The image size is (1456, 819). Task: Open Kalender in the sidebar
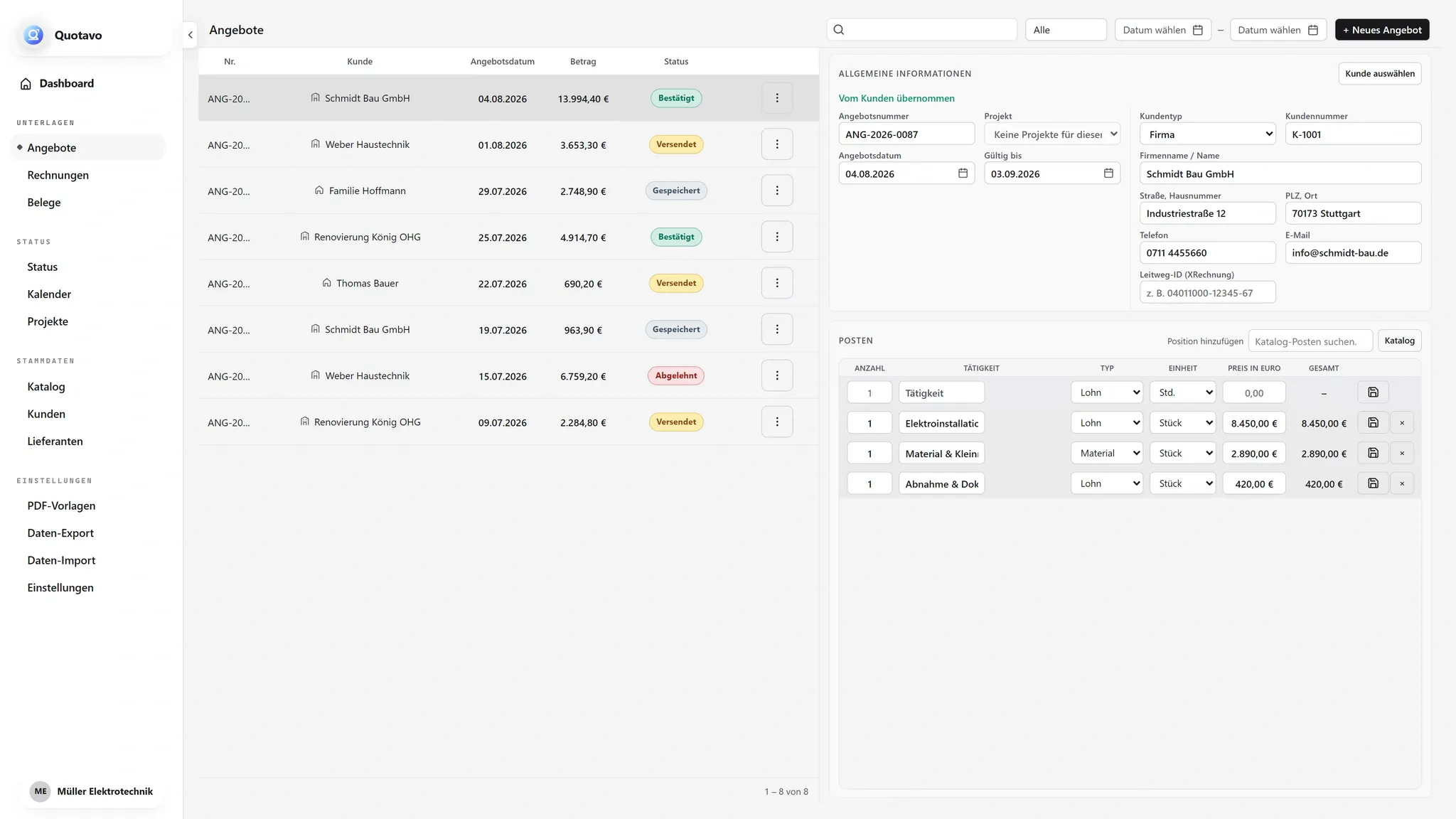point(49,294)
